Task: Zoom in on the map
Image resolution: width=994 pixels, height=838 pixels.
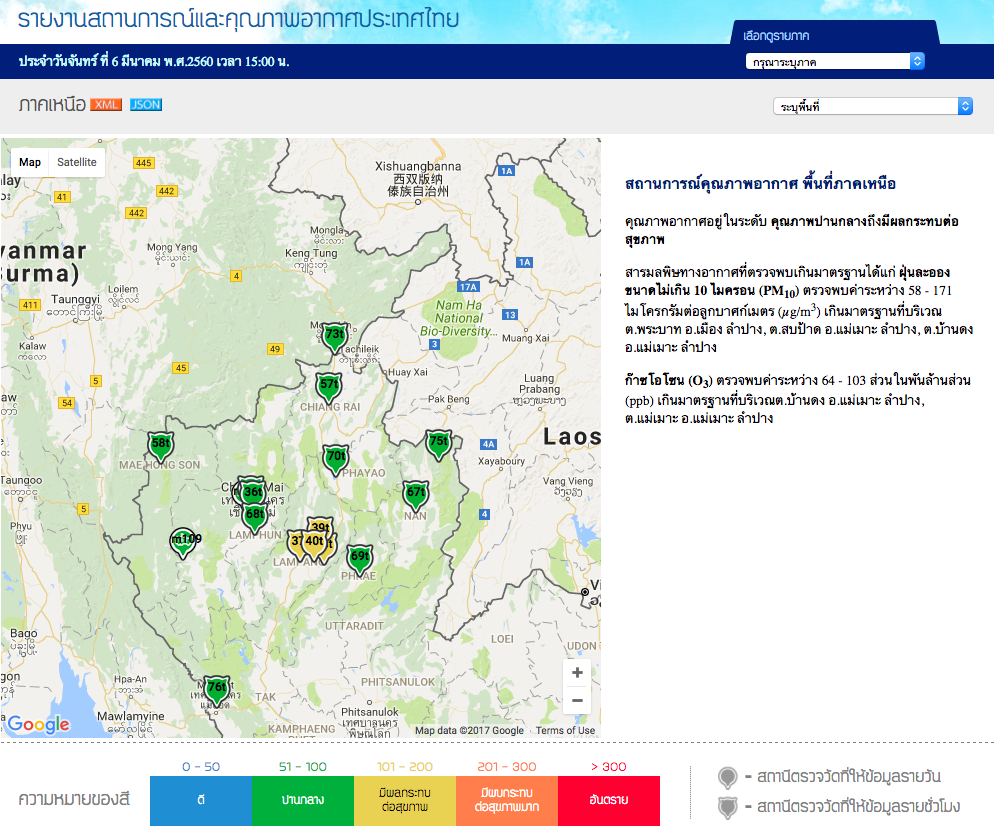Action: coord(577,673)
